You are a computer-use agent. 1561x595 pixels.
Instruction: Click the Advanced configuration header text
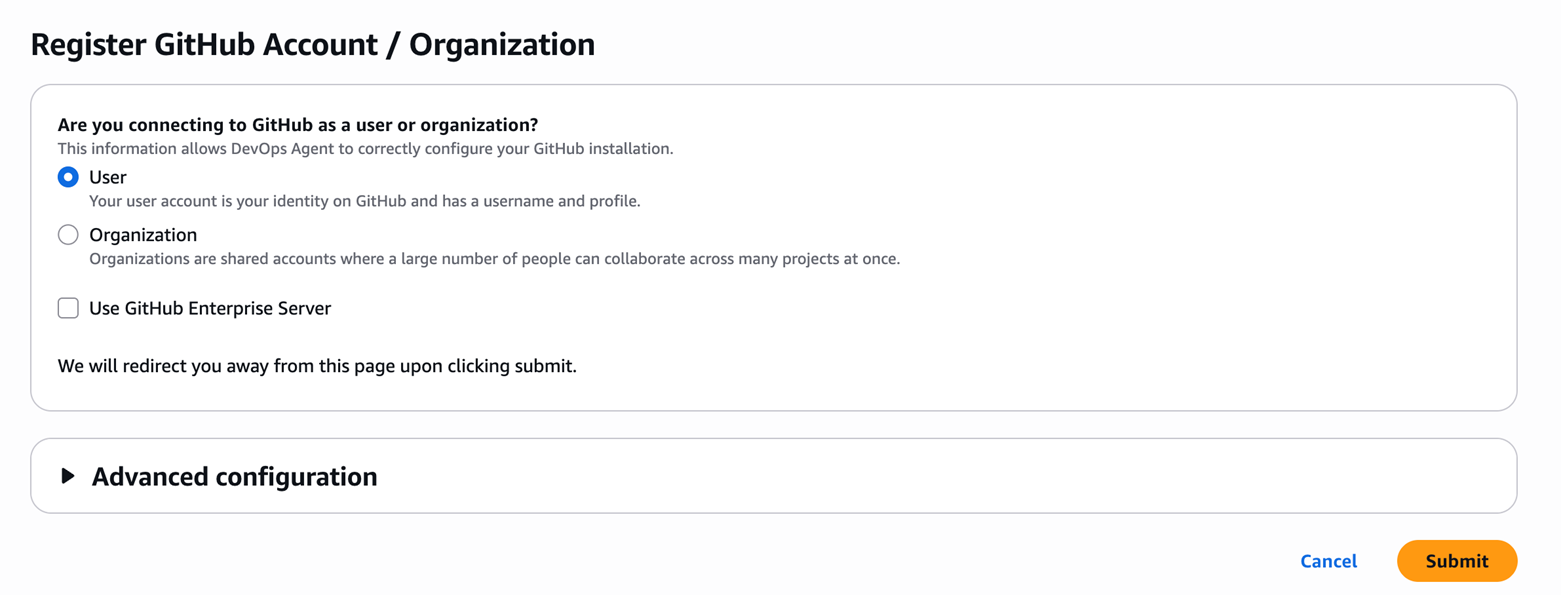pyautogui.click(x=234, y=476)
